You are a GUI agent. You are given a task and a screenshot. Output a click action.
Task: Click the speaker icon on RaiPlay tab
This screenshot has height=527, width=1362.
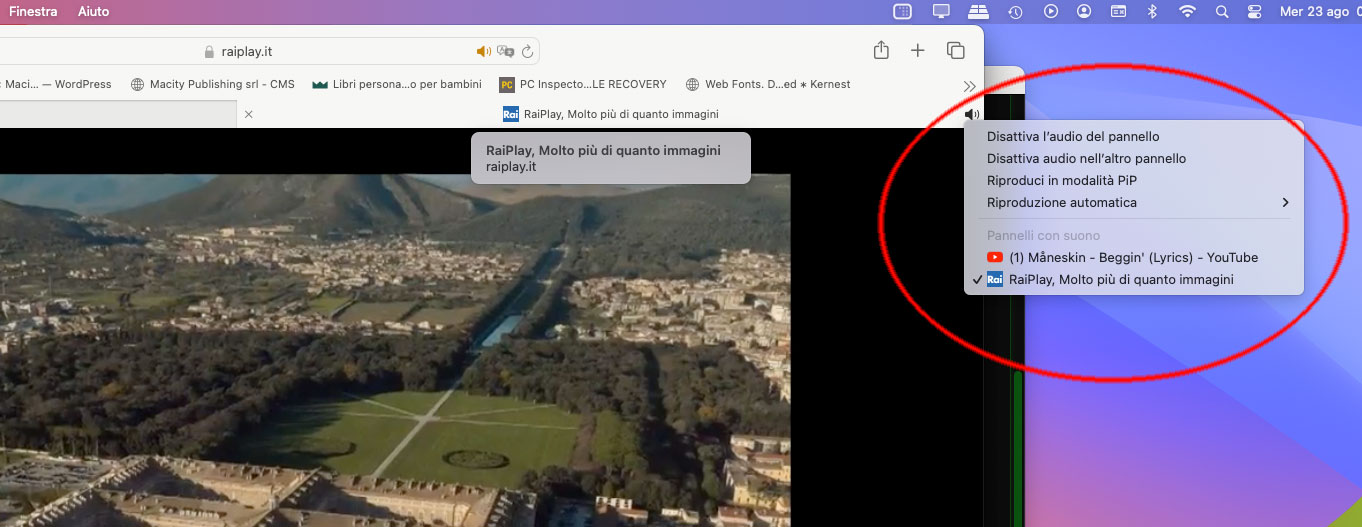[x=971, y=114]
